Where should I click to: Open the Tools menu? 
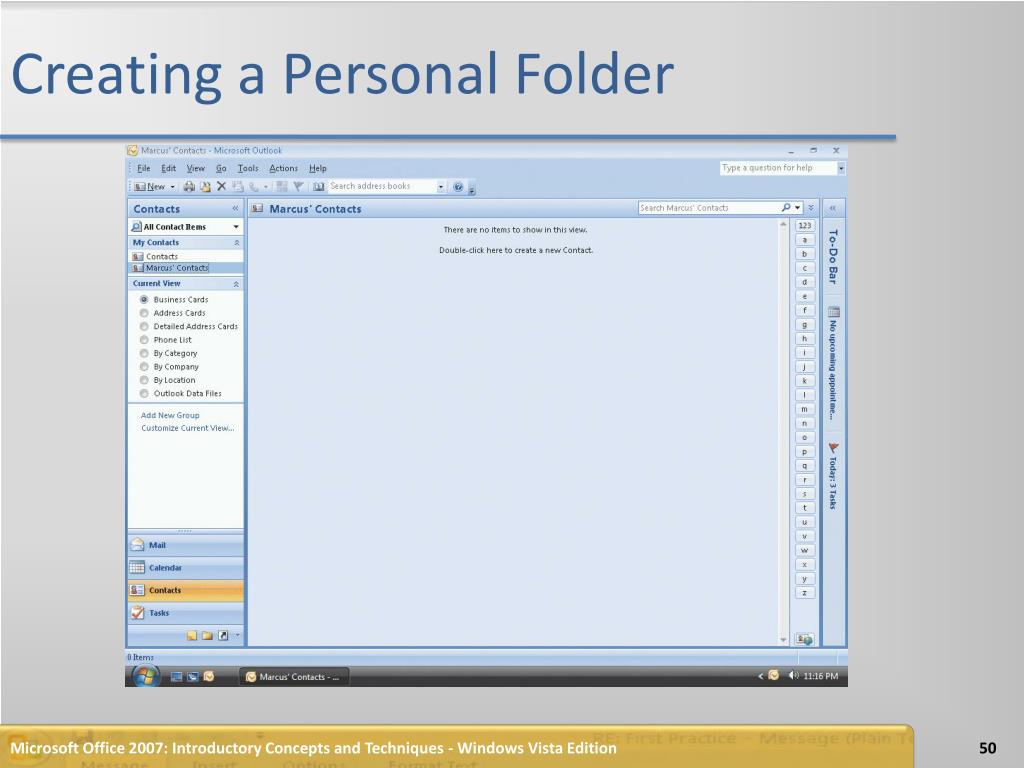pyautogui.click(x=248, y=168)
